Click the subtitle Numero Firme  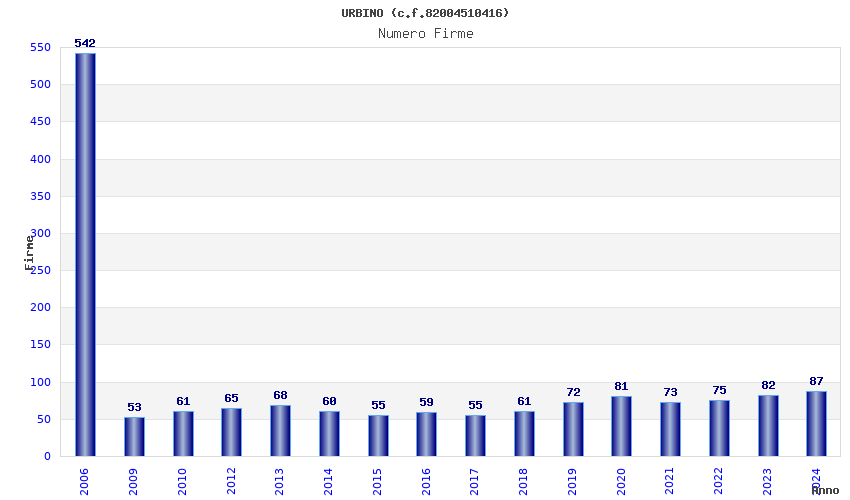click(426, 34)
